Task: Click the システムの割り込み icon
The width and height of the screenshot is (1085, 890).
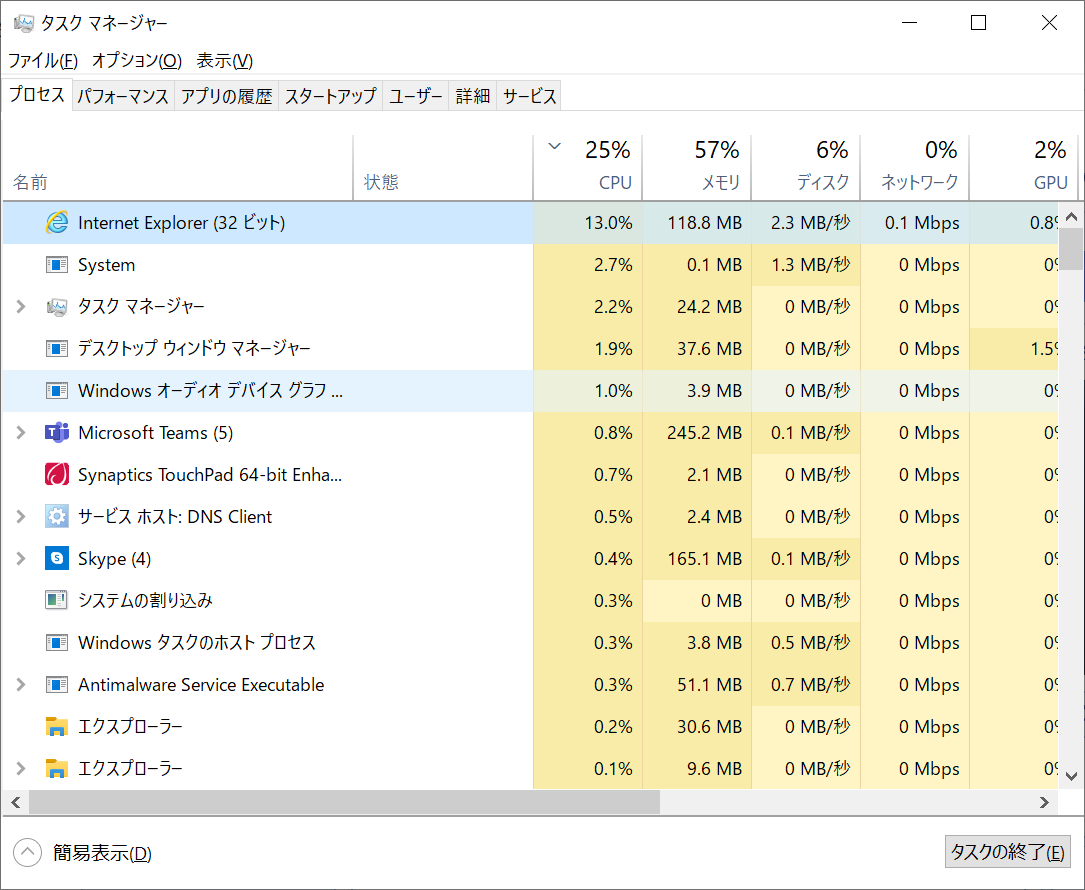Action: (x=57, y=601)
